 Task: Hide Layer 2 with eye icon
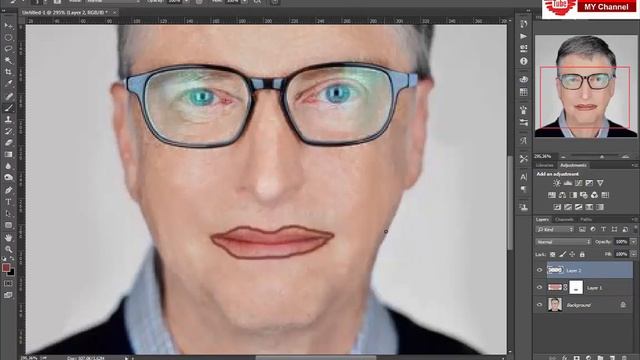coord(540,270)
